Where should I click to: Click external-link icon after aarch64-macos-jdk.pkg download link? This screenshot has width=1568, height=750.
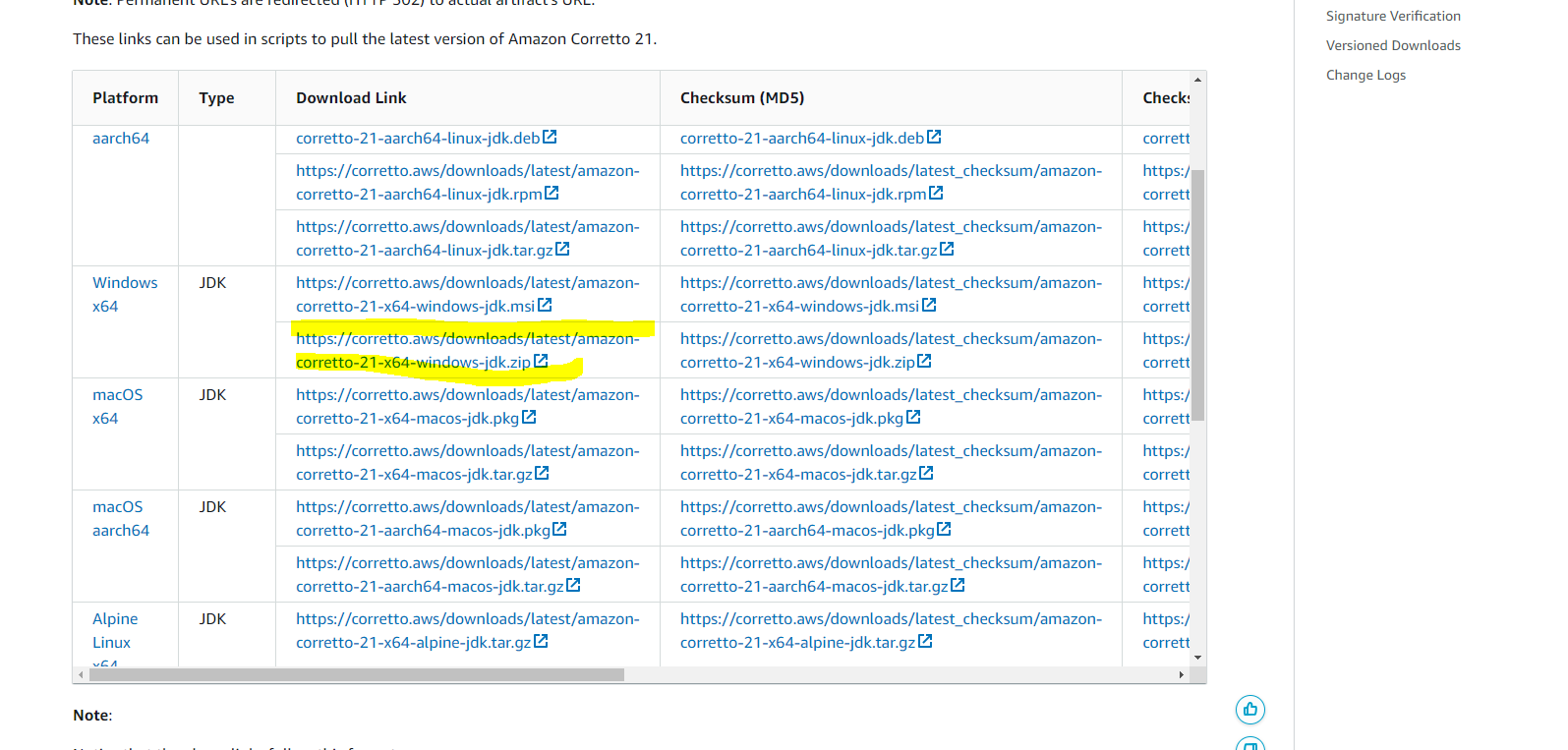[x=559, y=529]
